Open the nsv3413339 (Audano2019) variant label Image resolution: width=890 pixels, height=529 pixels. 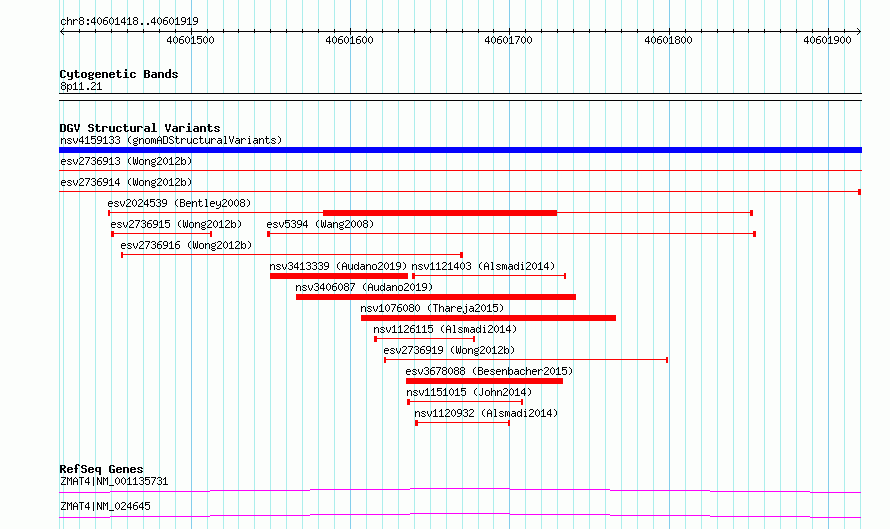click(338, 266)
